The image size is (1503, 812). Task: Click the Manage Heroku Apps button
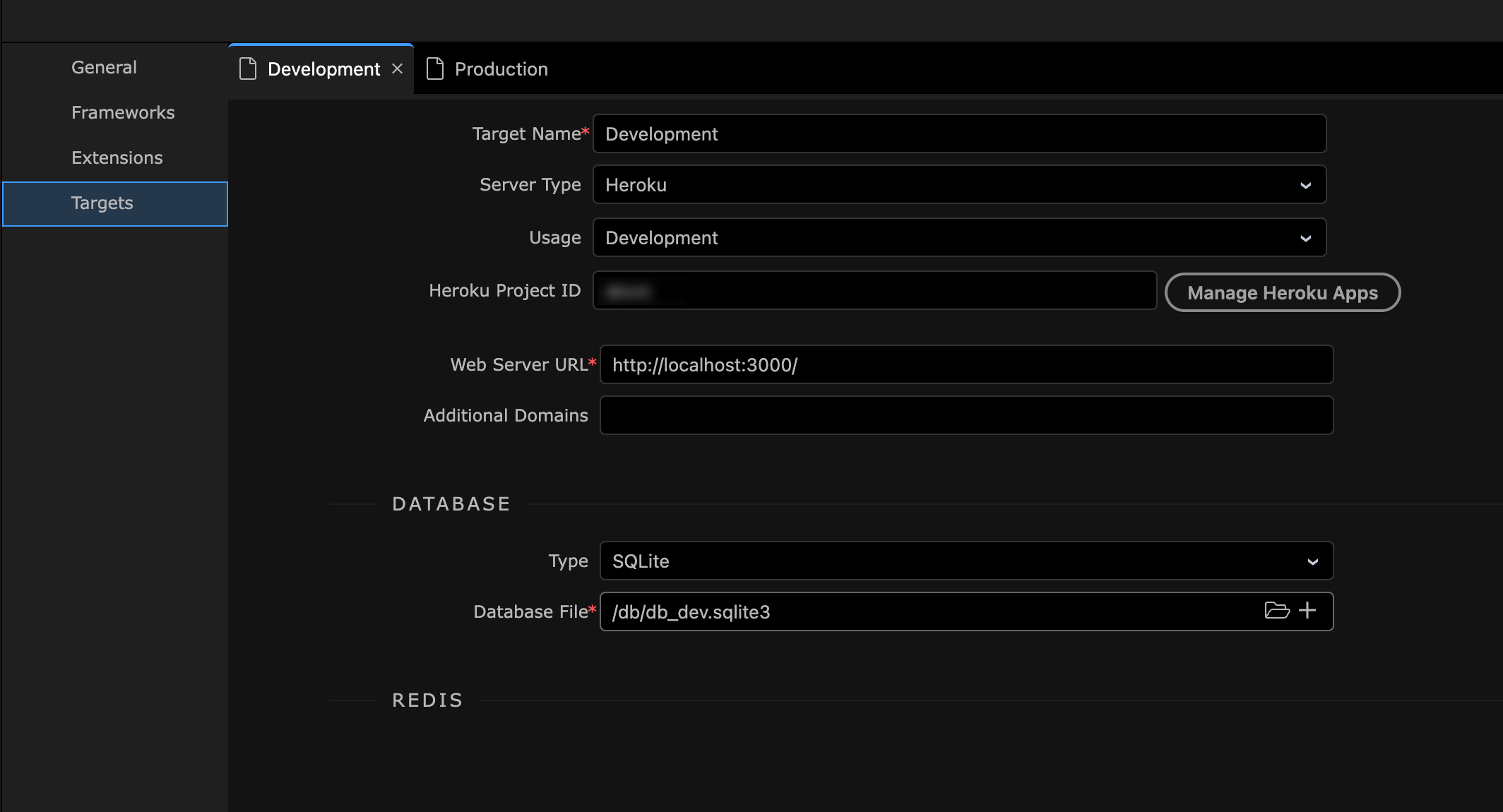coord(1282,292)
